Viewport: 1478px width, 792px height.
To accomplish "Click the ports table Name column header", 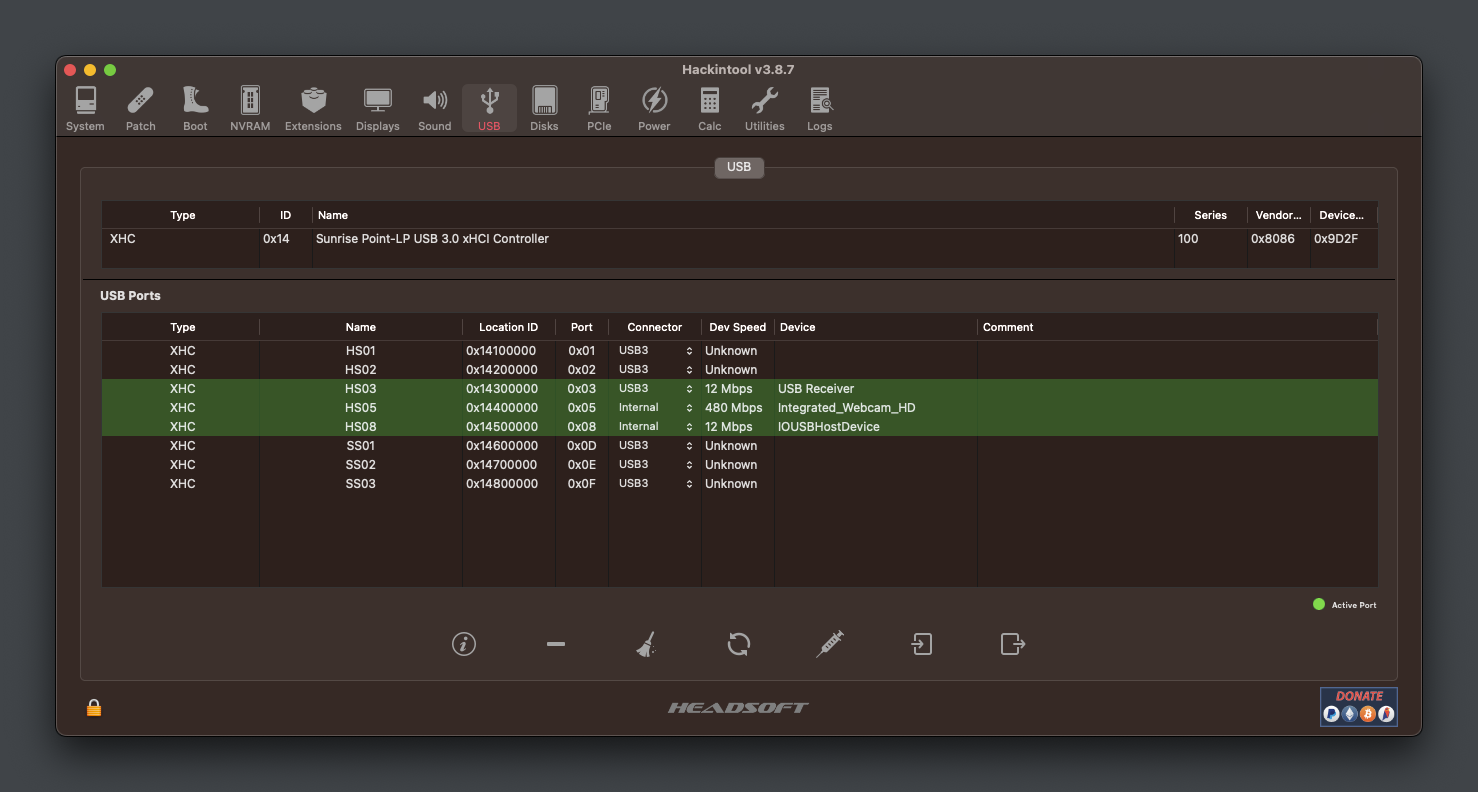I will (361, 327).
